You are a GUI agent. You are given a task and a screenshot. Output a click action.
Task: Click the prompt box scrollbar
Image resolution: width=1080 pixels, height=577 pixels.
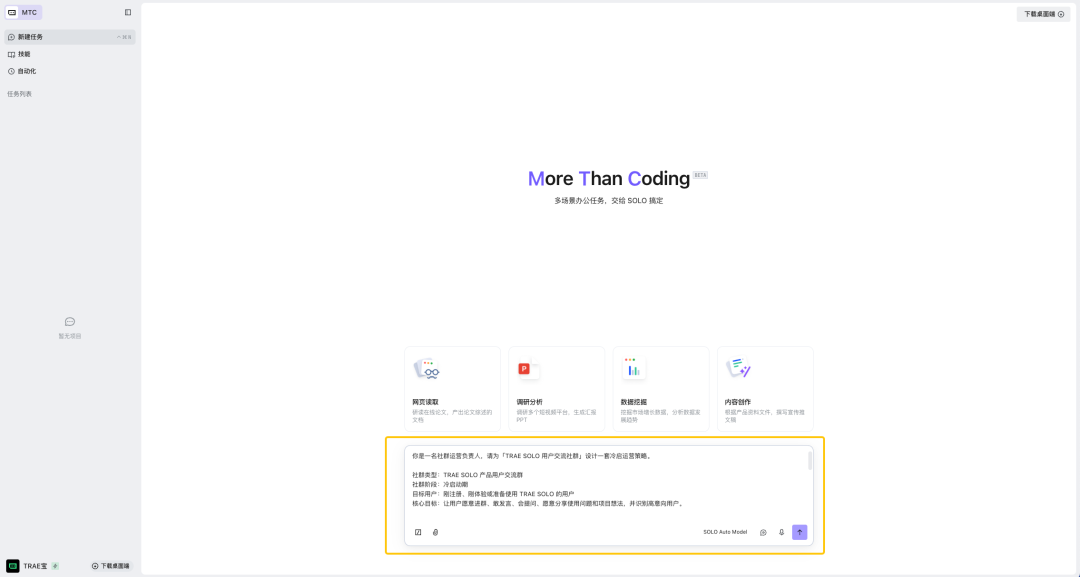pos(810,461)
